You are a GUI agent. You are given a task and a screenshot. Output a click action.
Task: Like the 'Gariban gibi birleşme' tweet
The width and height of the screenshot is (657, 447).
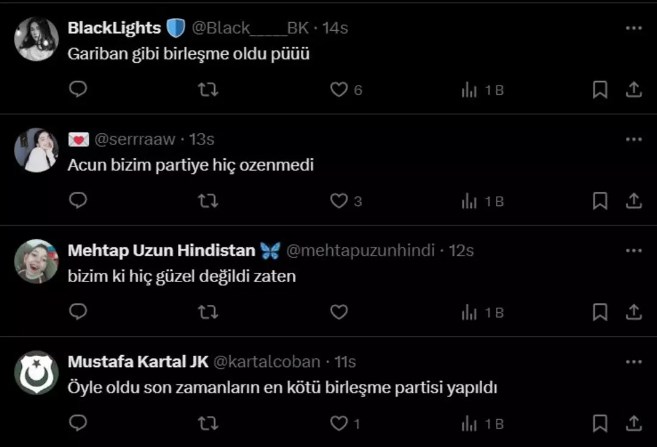coord(339,90)
